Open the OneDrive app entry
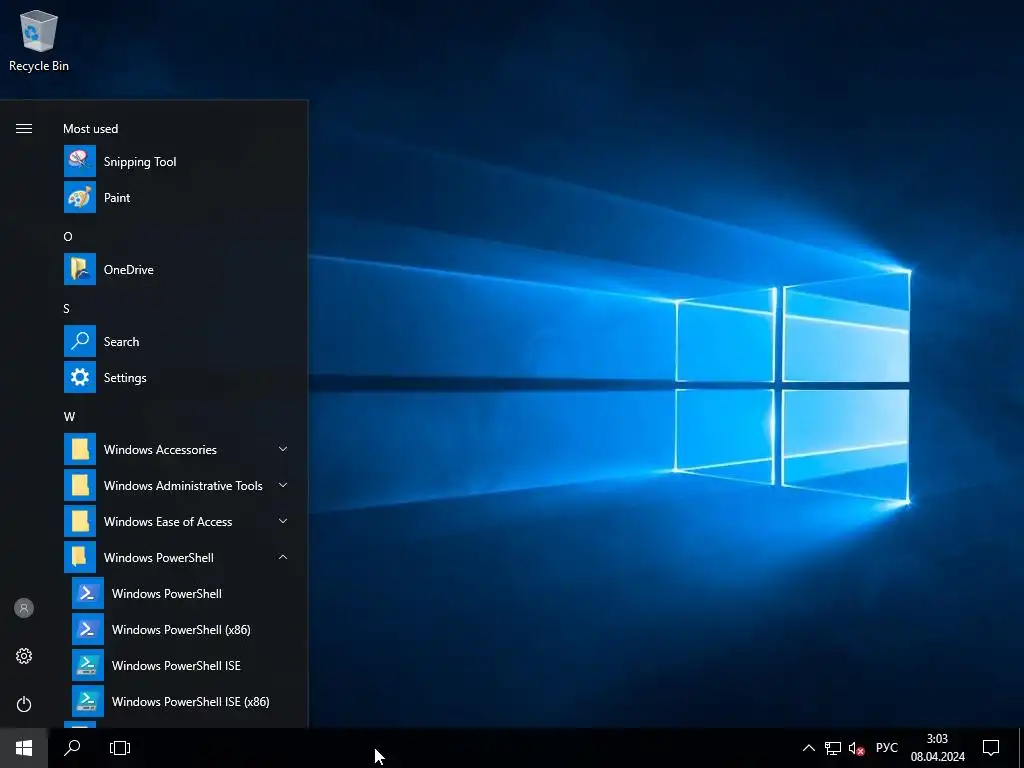1024x768 pixels. 176,269
